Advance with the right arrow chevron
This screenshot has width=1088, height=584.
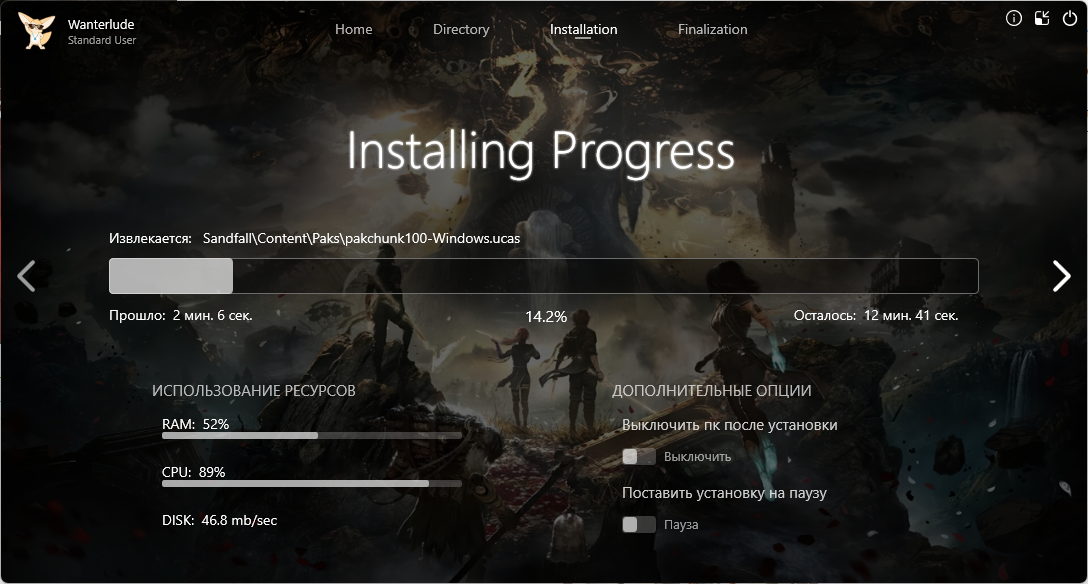[x=1061, y=276]
